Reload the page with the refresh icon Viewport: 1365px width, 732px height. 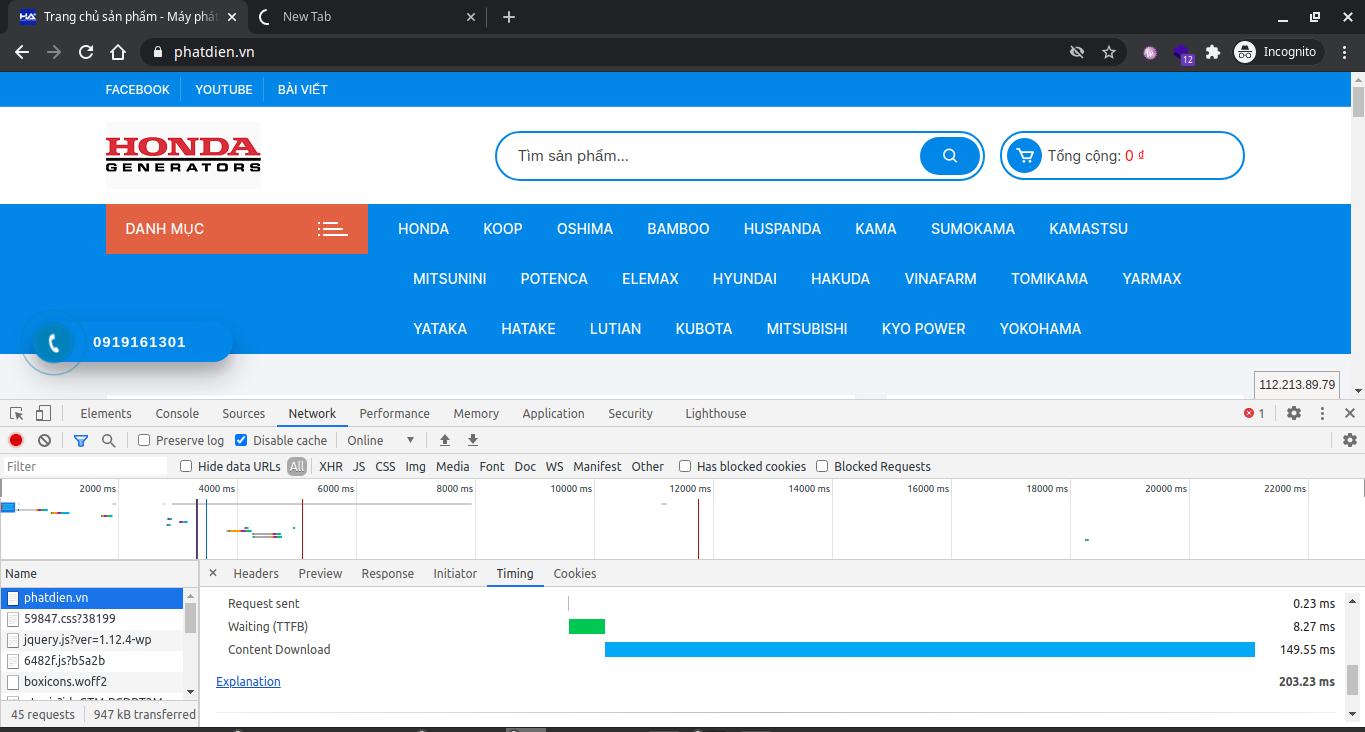tap(86, 52)
